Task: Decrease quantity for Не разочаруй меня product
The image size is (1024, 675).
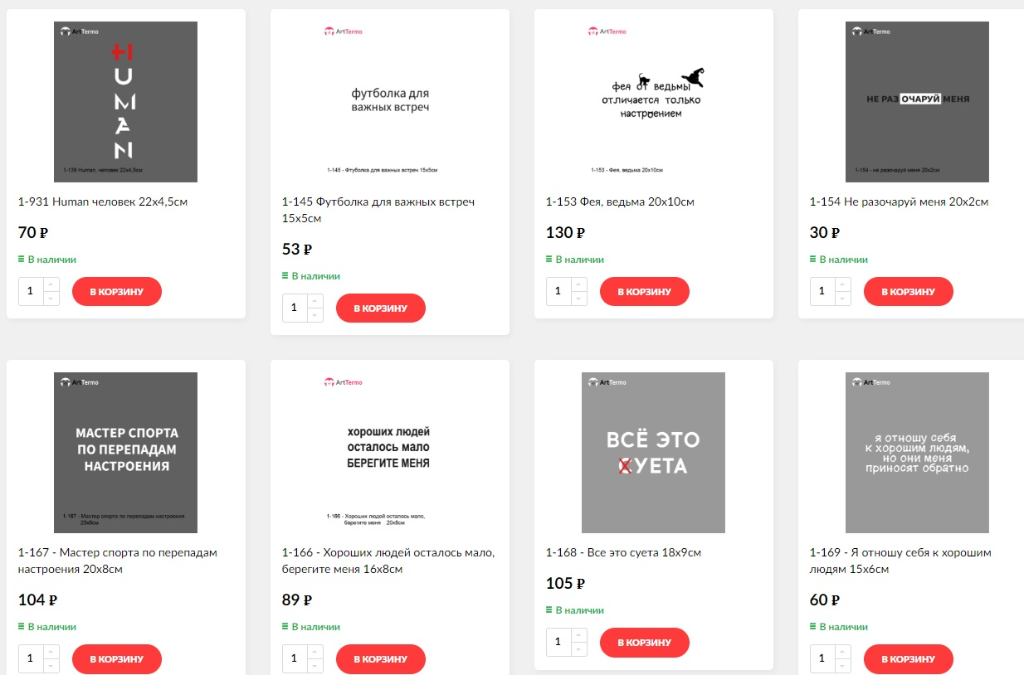Action: [x=842, y=298]
